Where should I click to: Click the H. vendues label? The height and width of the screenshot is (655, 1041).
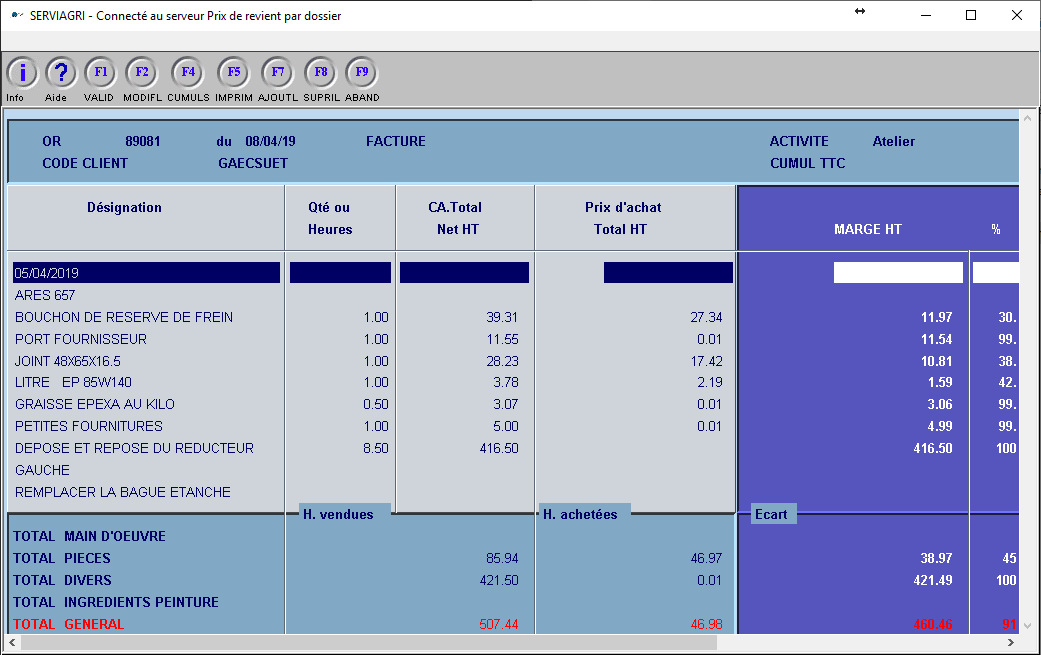click(338, 514)
